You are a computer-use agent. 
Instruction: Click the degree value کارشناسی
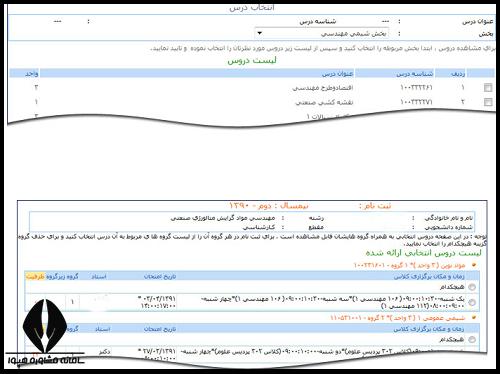coord(259,227)
